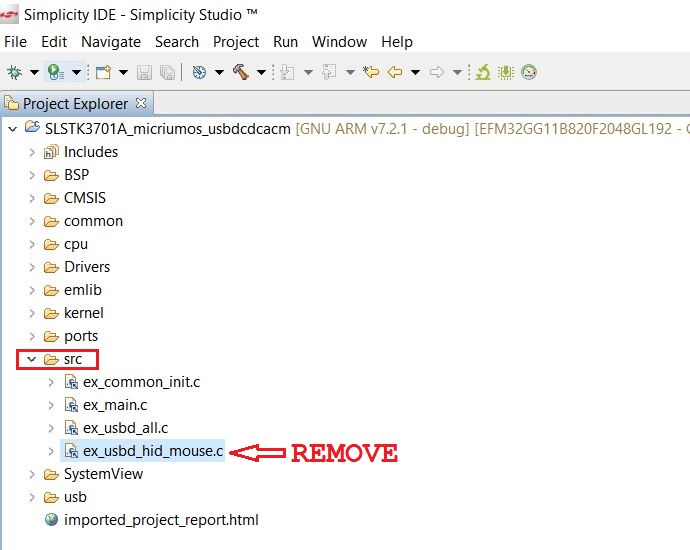This screenshot has width=690, height=550.
Task: Open the Next Annotation dropdown arrow
Action: tap(308, 72)
